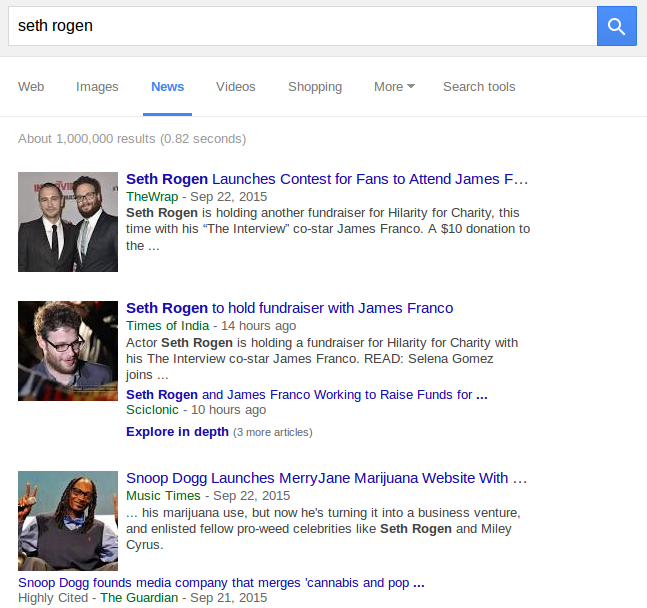Open 'Seth Rogen Launches Contest for Fans' headline
This screenshot has width=647, height=608.
click(x=326, y=179)
